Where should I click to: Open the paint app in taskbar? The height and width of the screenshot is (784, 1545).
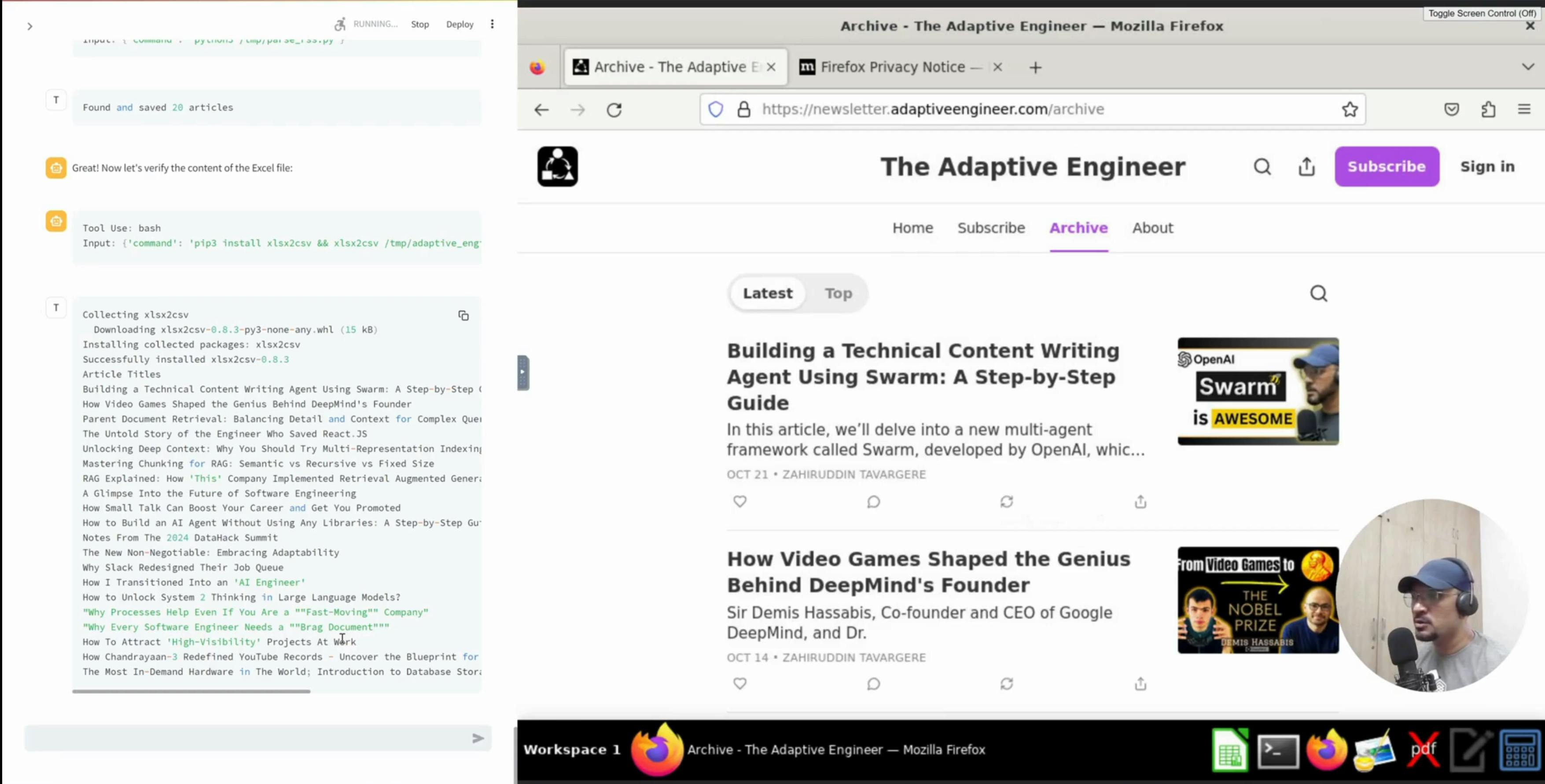(x=1374, y=750)
